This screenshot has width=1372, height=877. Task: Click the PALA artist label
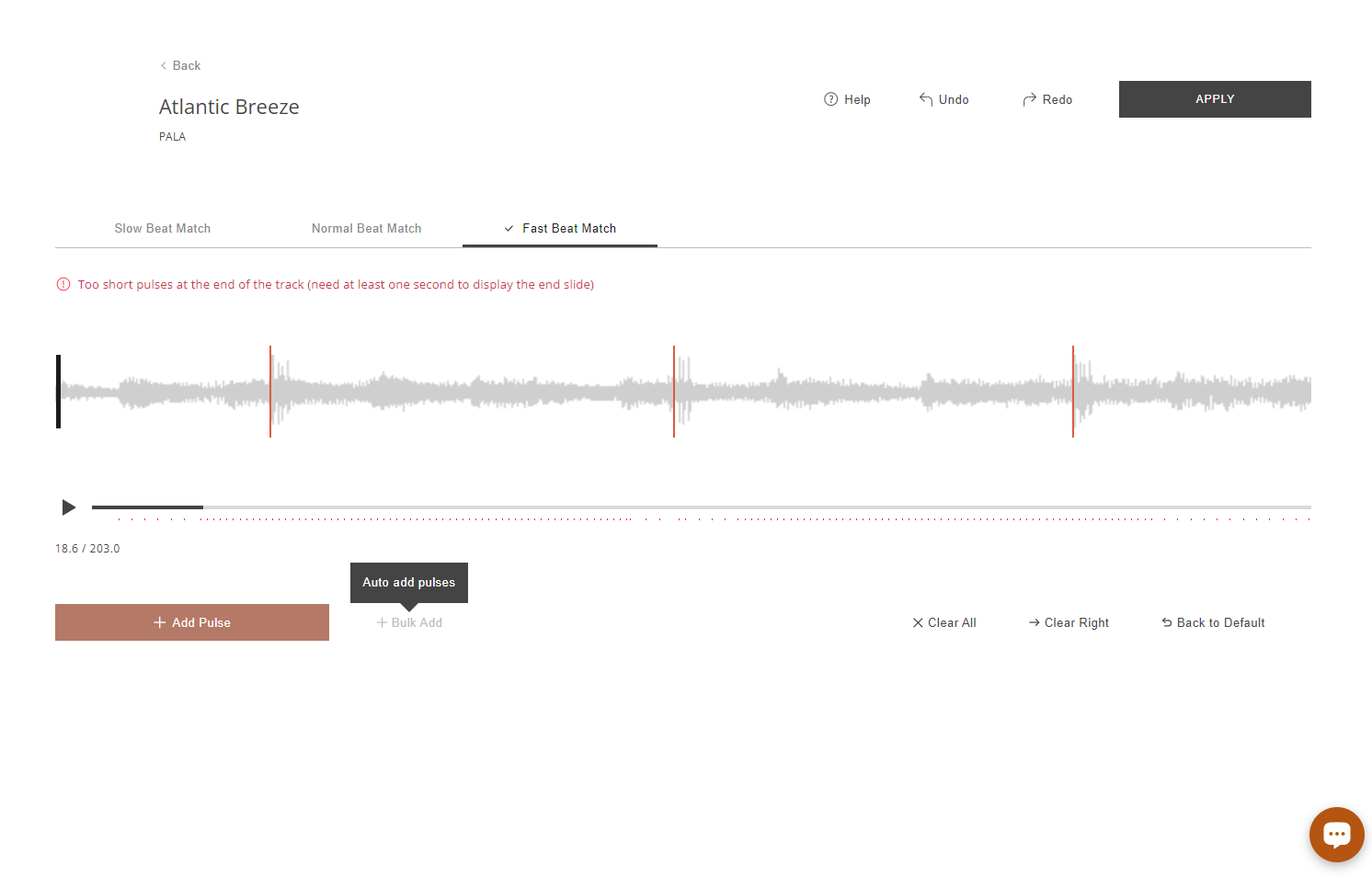[172, 137]
